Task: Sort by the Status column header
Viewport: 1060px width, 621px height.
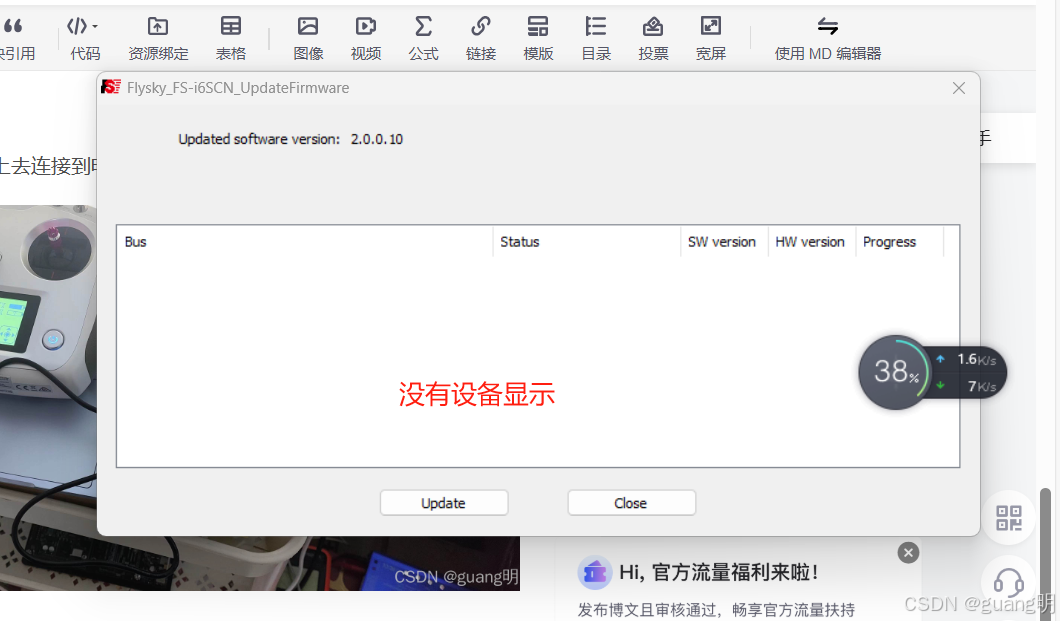Action: coord(587,242)
